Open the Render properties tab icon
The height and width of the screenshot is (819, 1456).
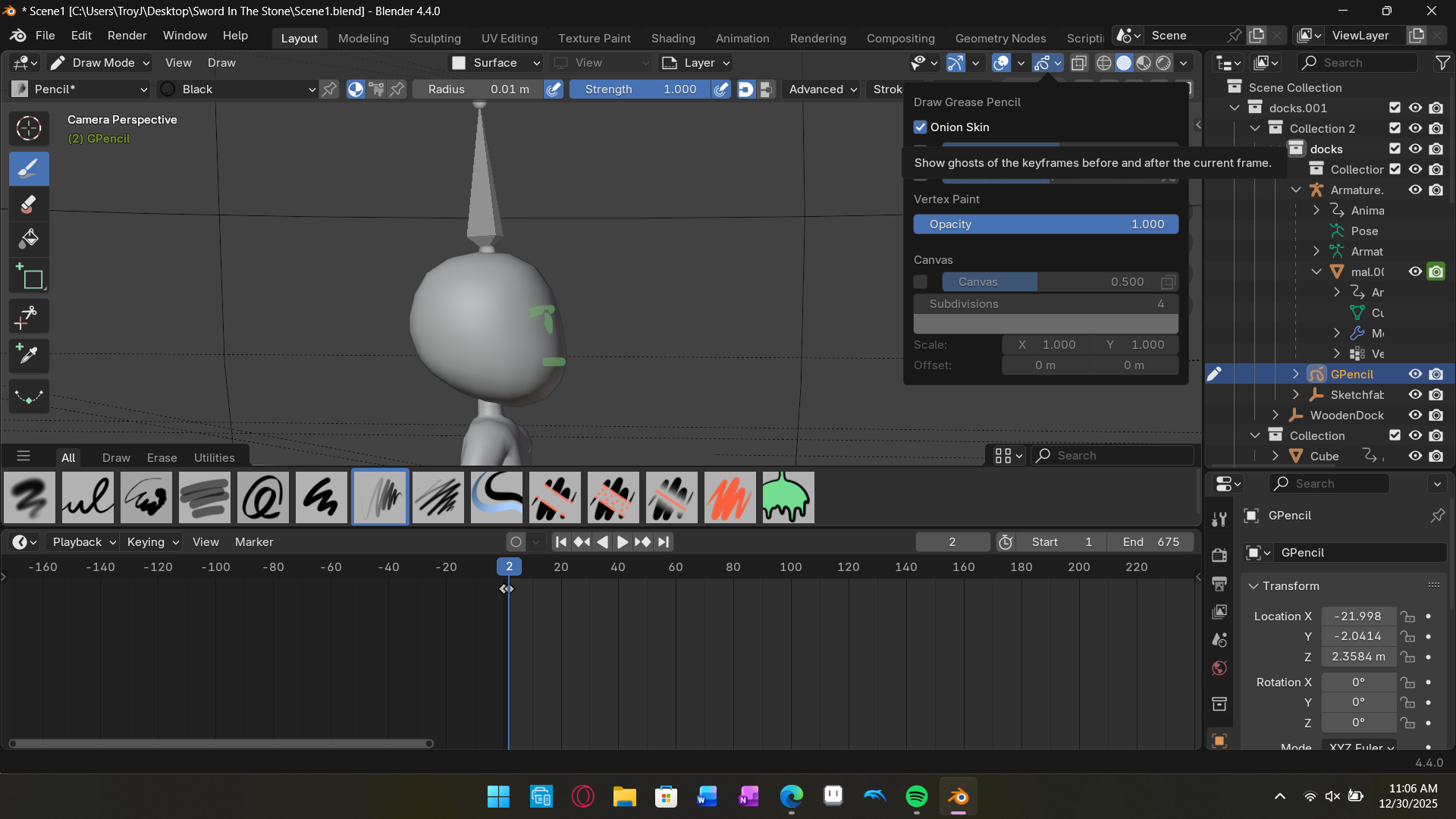coord(1219,555)
